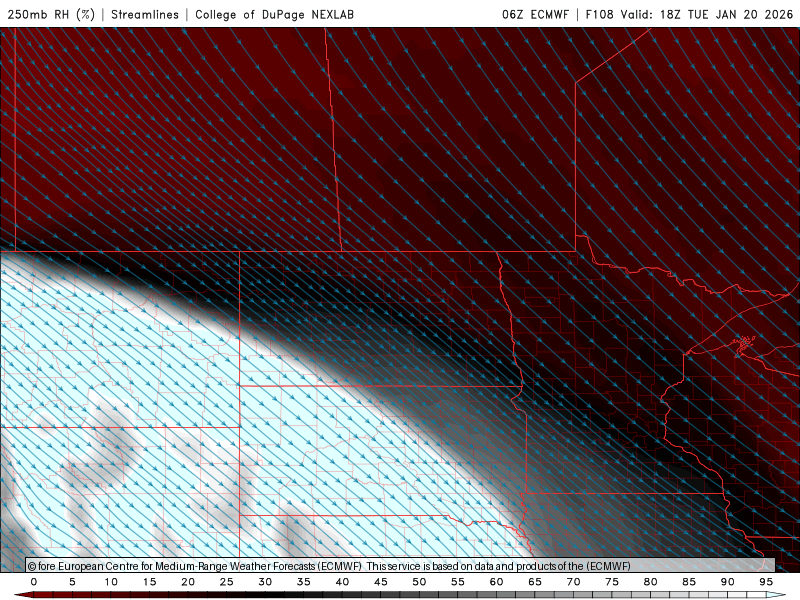Click the "Streamlines" label in header

click(x=145, y=14)
